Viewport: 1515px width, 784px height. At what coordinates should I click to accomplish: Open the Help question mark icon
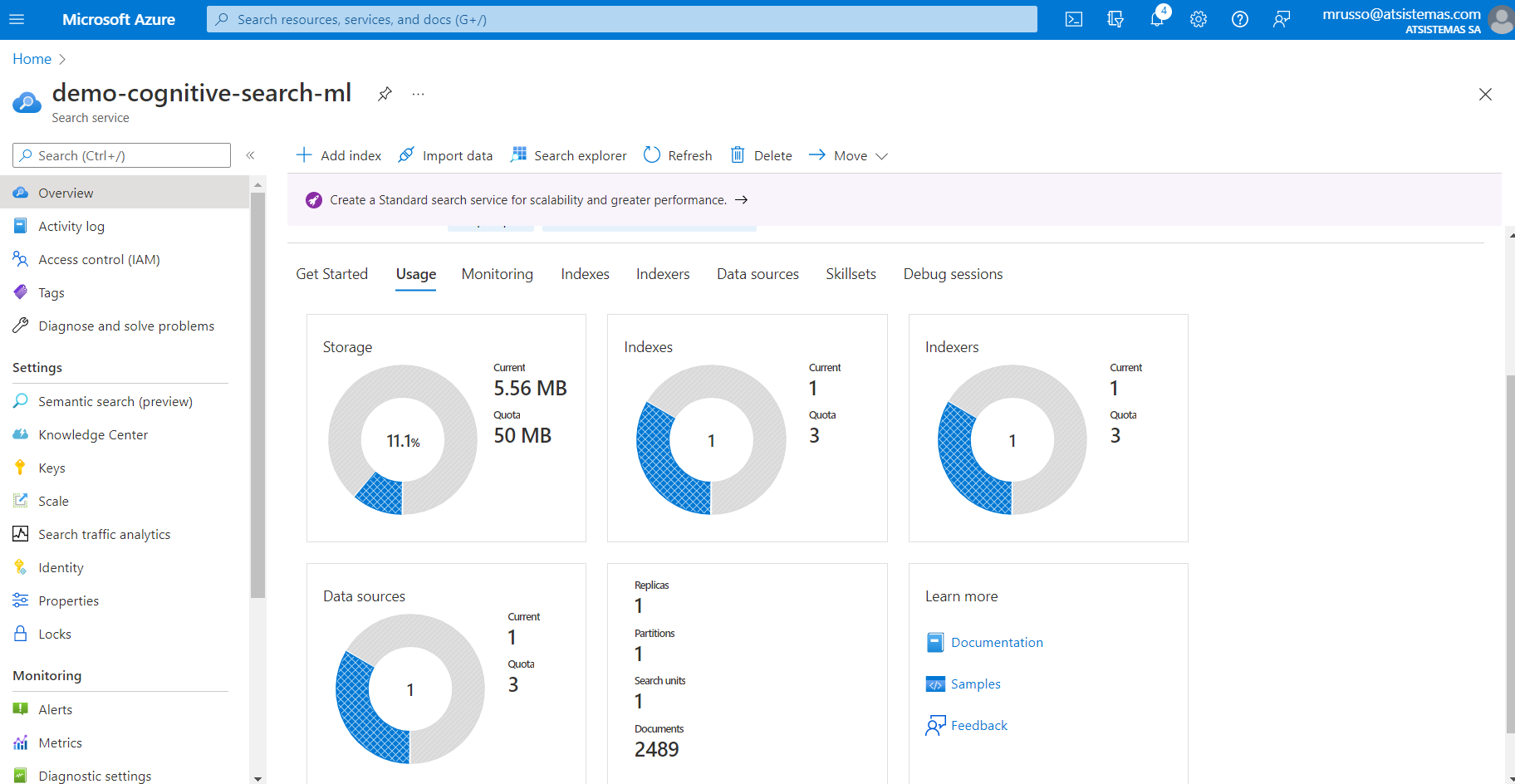[x=1240, y=19]
